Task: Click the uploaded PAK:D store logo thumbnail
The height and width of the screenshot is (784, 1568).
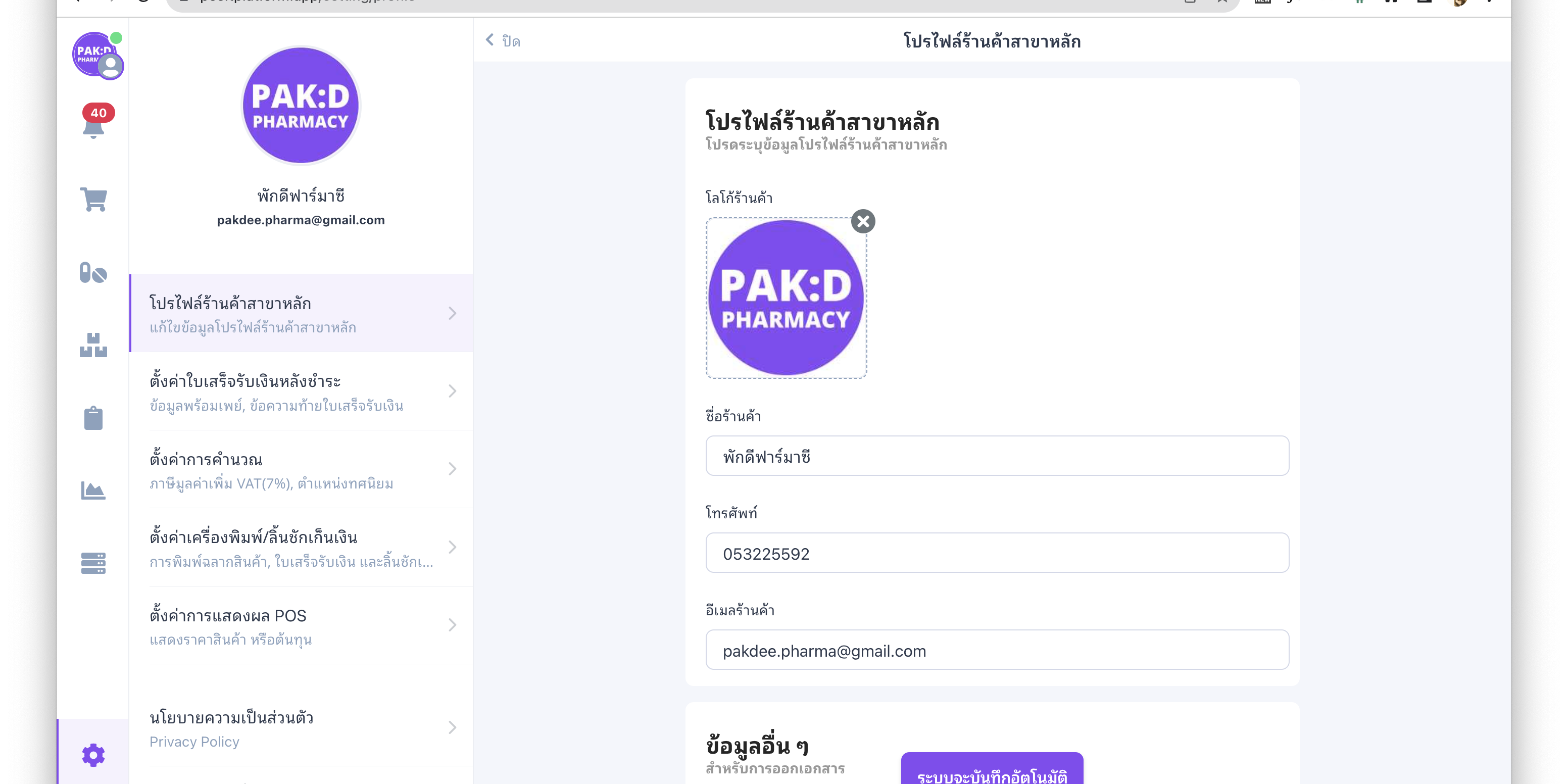Action: tap(785, 298)
